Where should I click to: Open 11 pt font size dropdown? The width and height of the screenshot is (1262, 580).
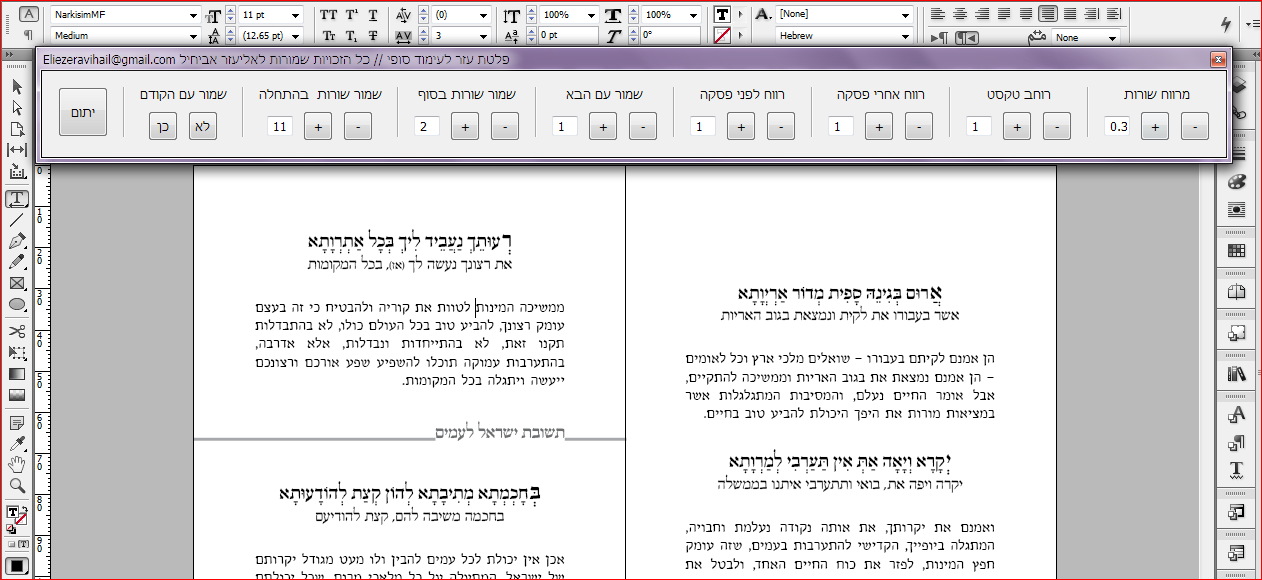(x=296, y=15)
